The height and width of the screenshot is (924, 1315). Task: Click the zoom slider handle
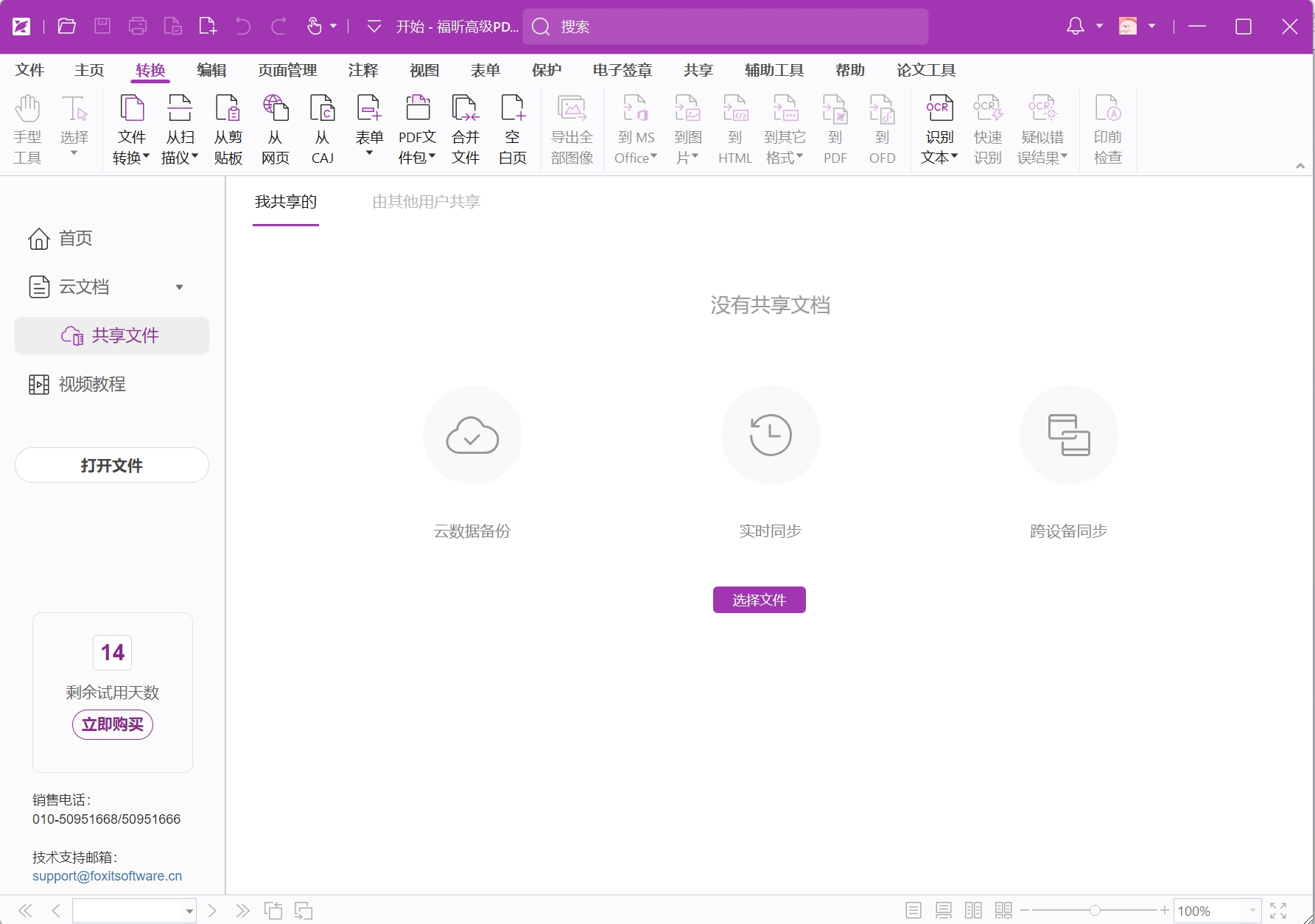pos(1095,911)
